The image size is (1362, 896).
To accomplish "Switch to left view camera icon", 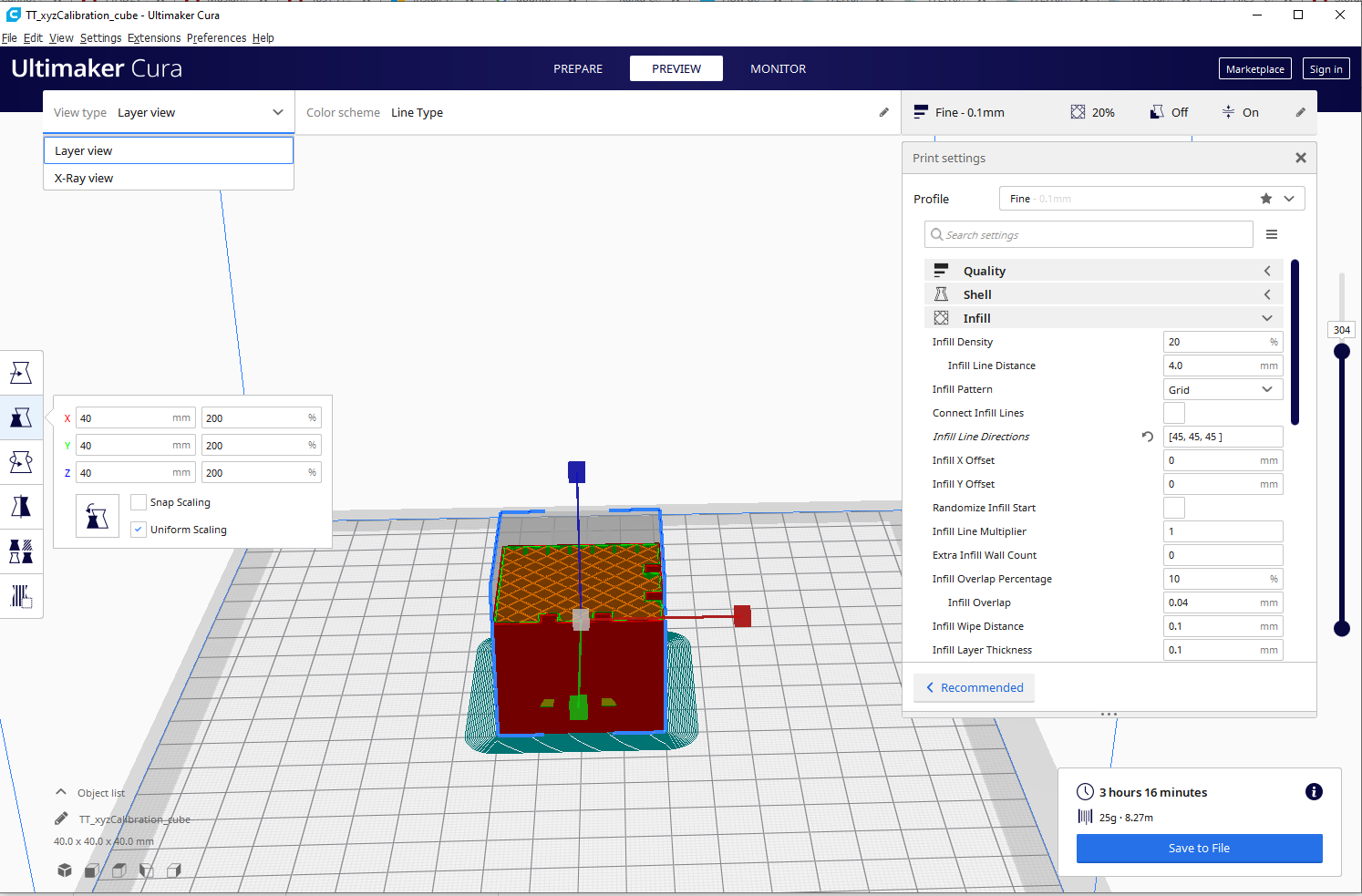I will [147, 870].
